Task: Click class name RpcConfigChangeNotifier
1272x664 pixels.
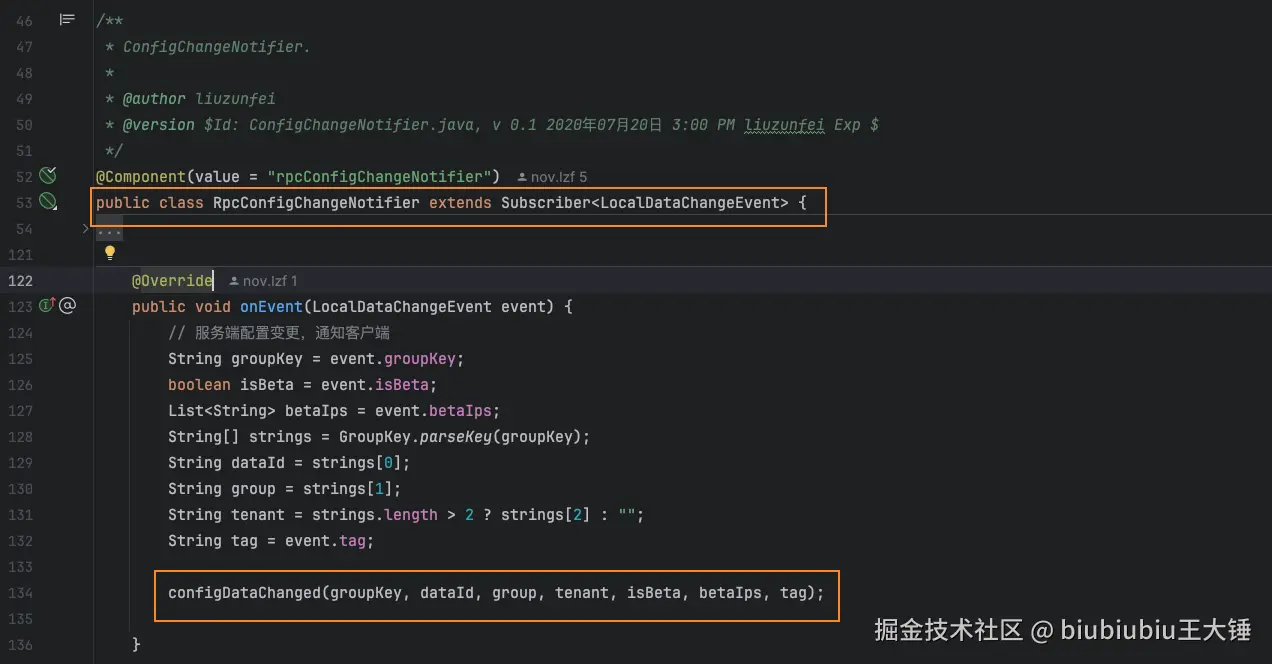Action: tap(316, 203)
